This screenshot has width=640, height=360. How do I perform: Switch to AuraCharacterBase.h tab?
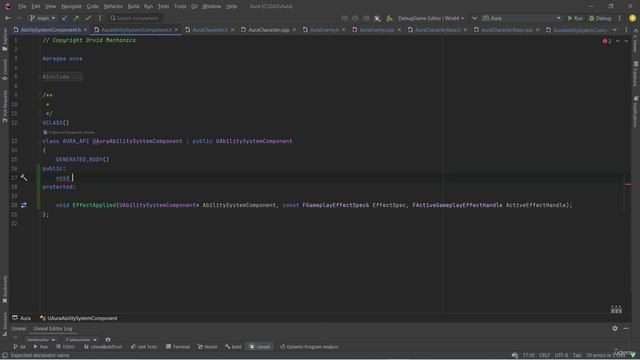coord(438,30)
